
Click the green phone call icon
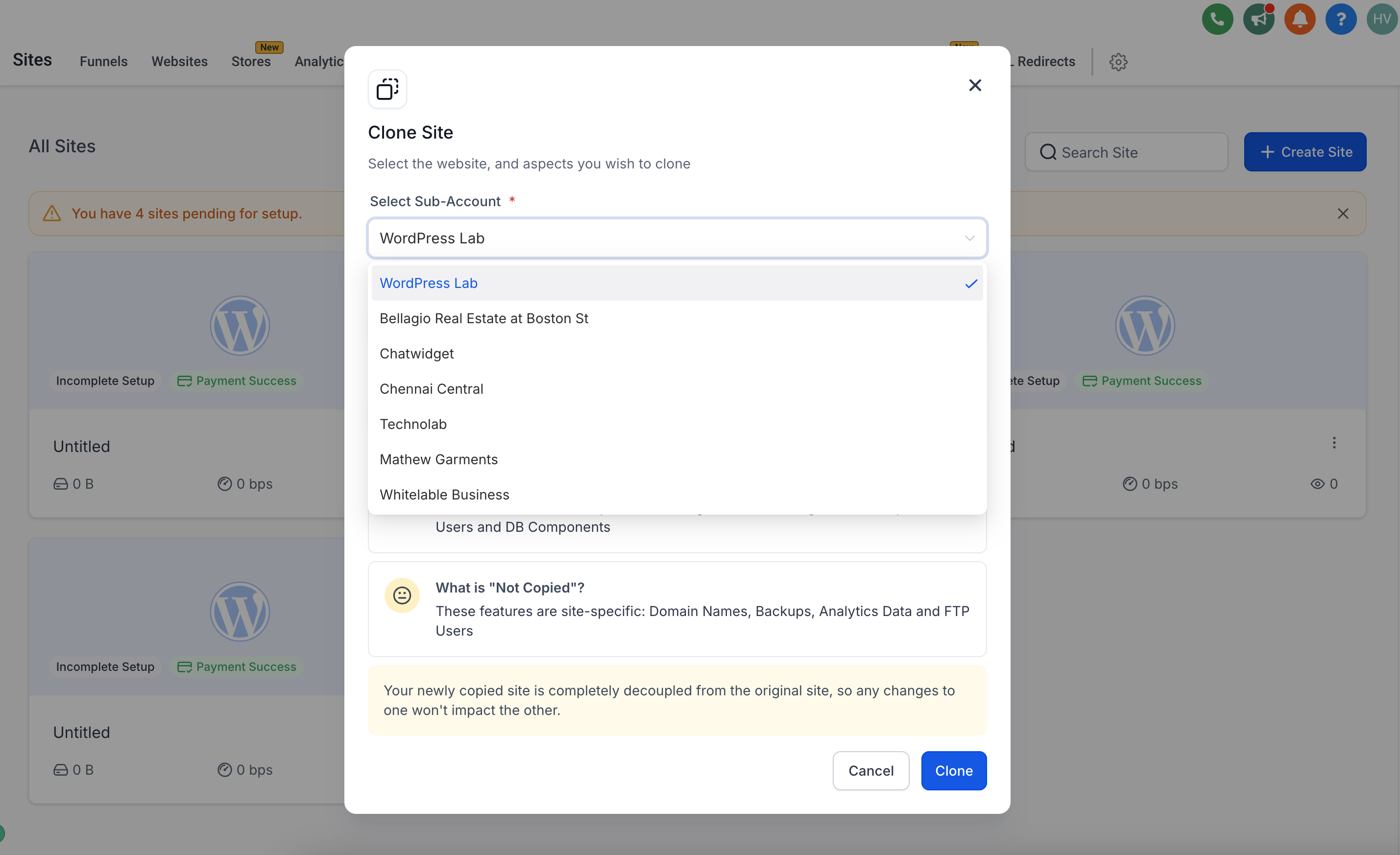pos(1217,19)
